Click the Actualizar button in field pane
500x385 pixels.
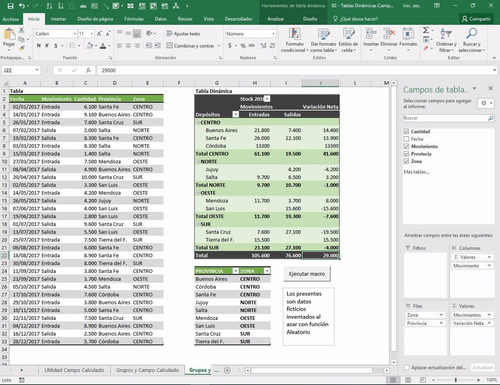point(482,367)
